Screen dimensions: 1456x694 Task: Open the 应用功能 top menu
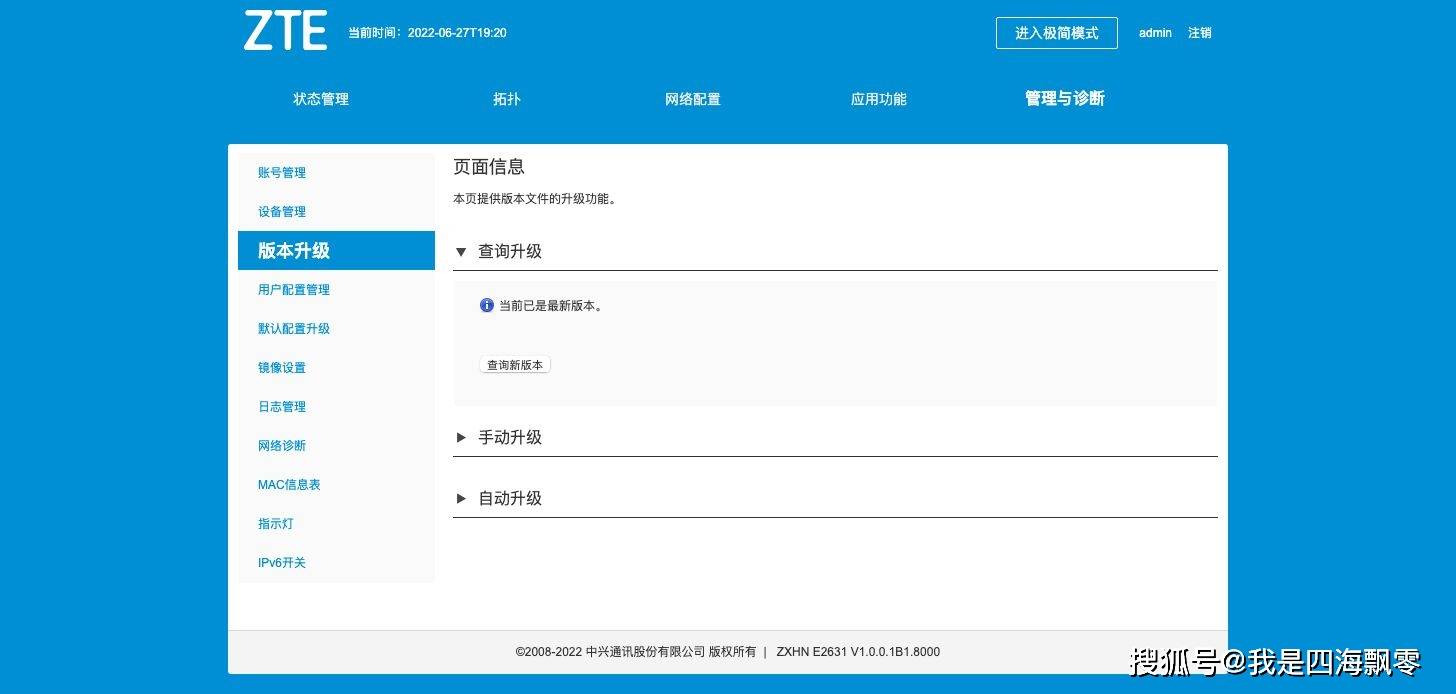coord(879,99)
